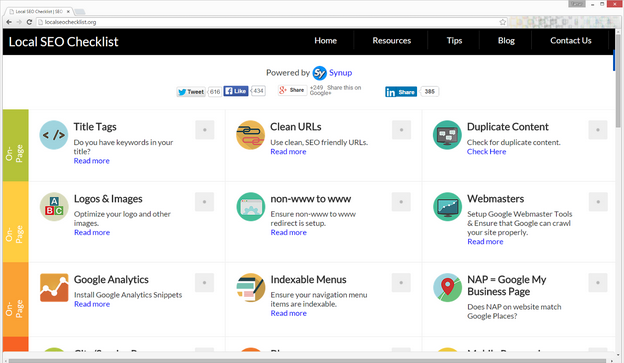Click the Google Analytics heading
The image size is (624, 363).
point(111,279)
